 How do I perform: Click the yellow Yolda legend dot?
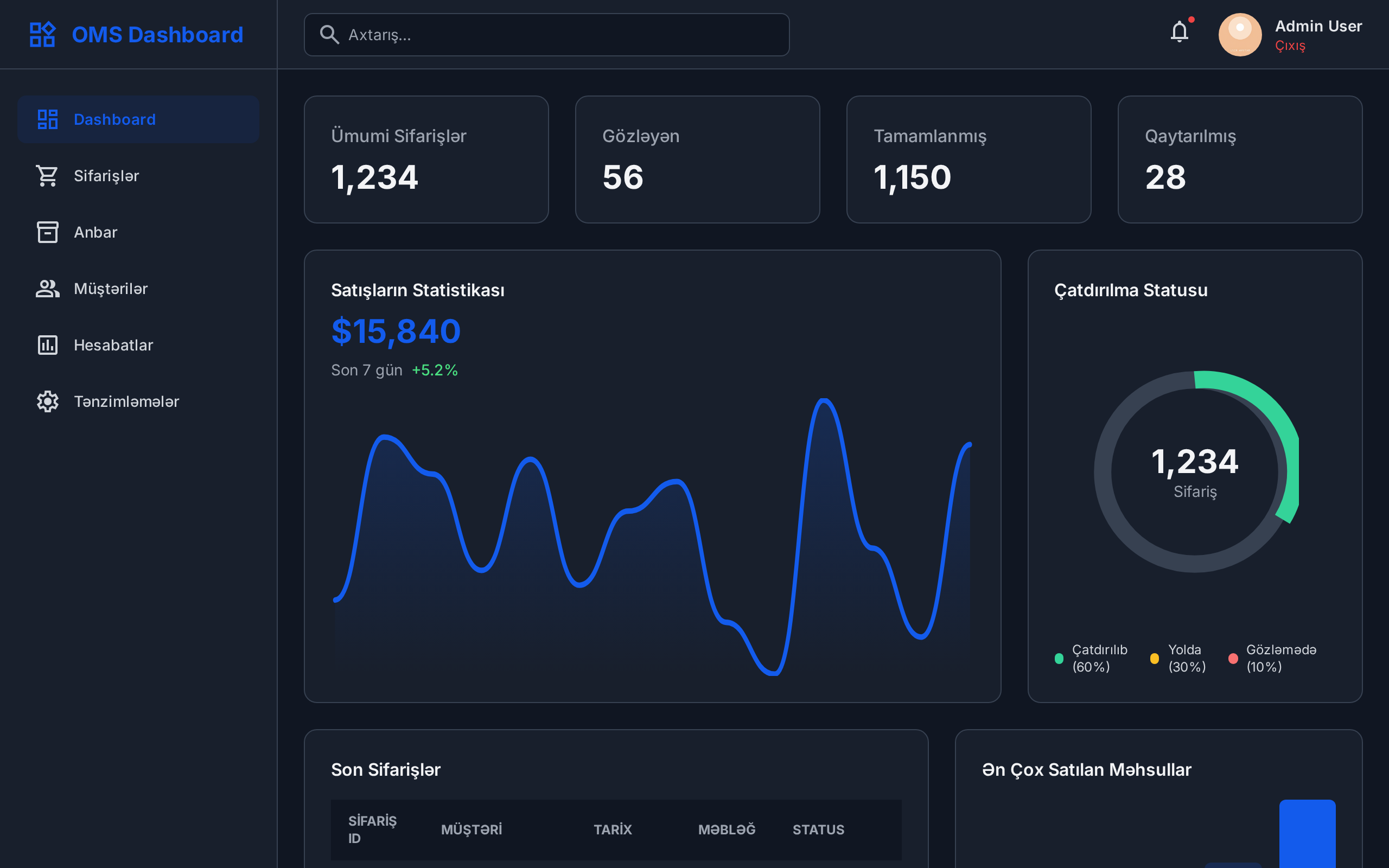tap(1154, 659)
